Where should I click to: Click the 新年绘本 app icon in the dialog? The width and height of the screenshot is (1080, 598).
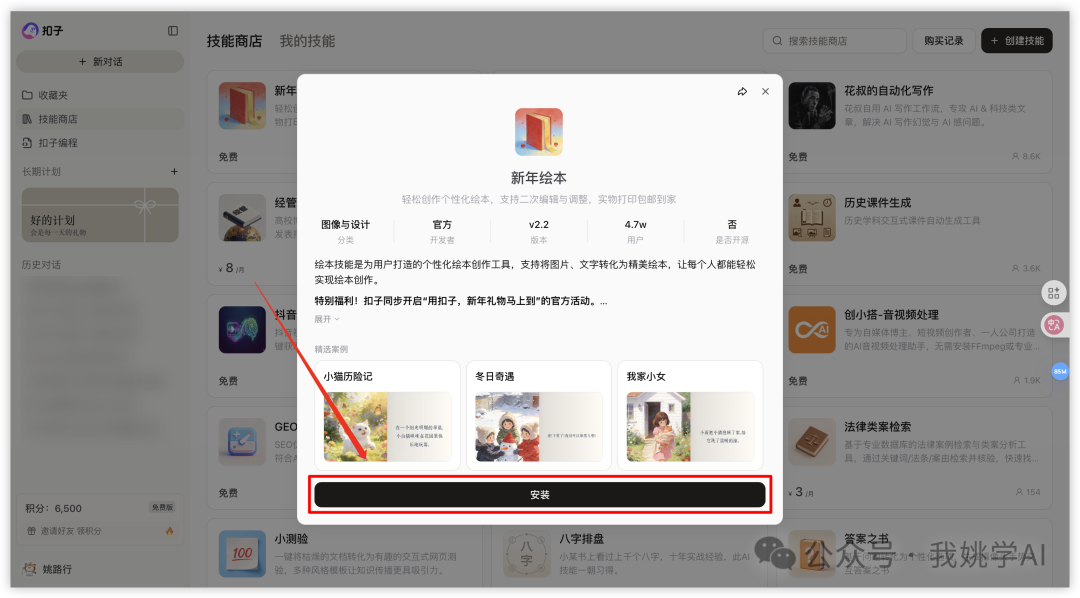pos(539,131)
